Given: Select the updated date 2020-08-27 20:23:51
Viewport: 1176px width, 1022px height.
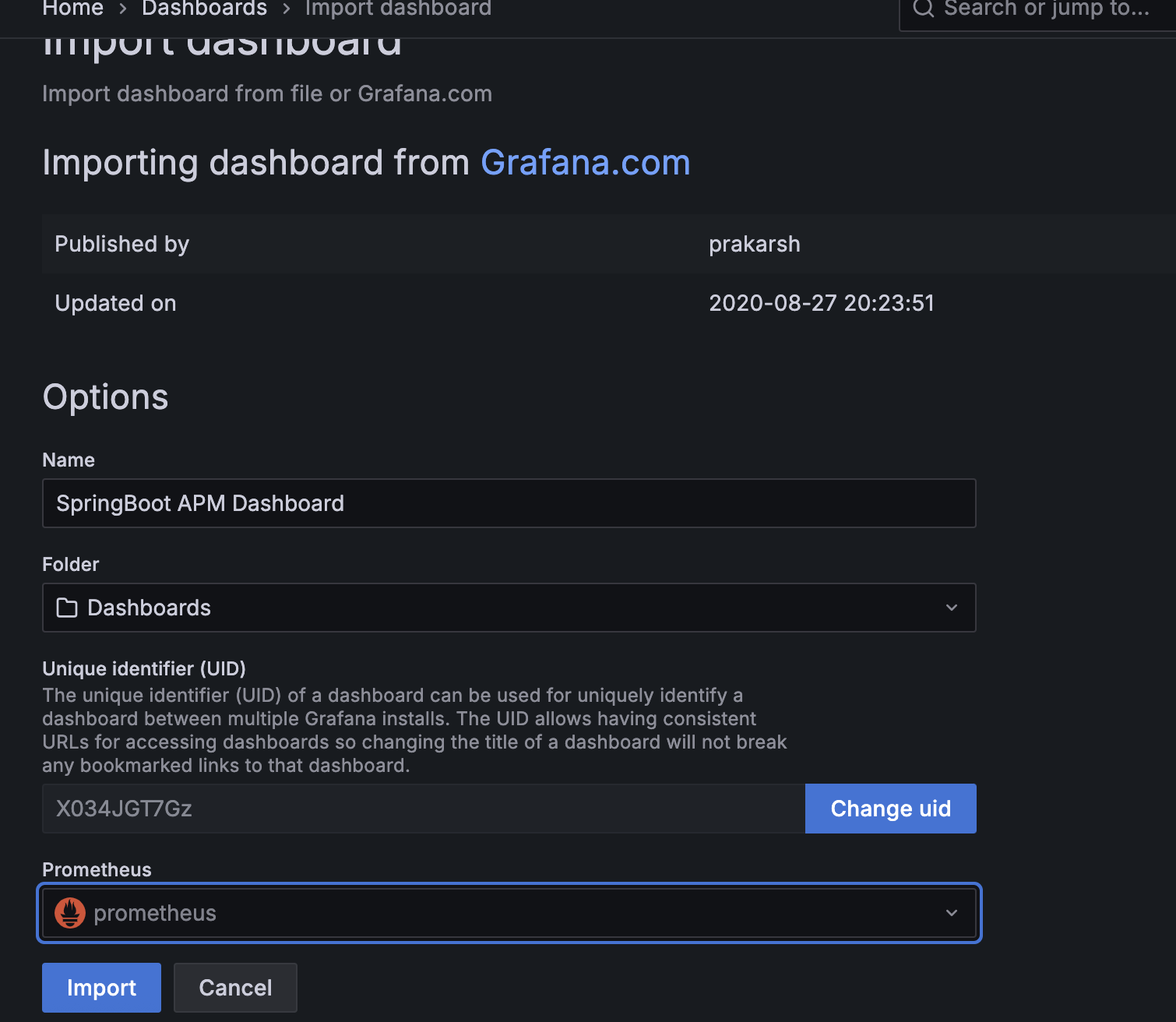Looking at the screenshot, I should (x=821, y=303).
